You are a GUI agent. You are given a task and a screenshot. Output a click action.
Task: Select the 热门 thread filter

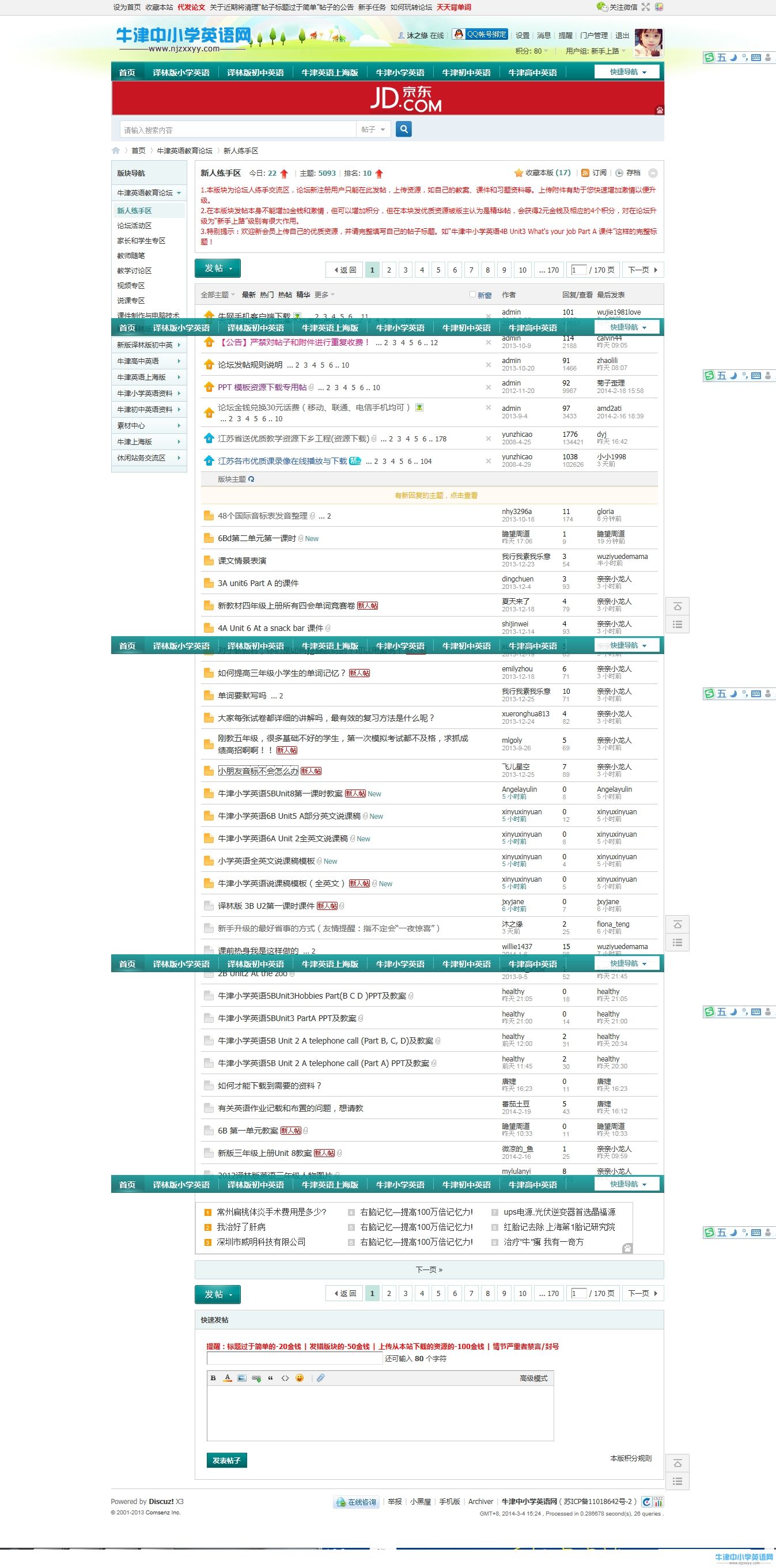click(267, 294)
